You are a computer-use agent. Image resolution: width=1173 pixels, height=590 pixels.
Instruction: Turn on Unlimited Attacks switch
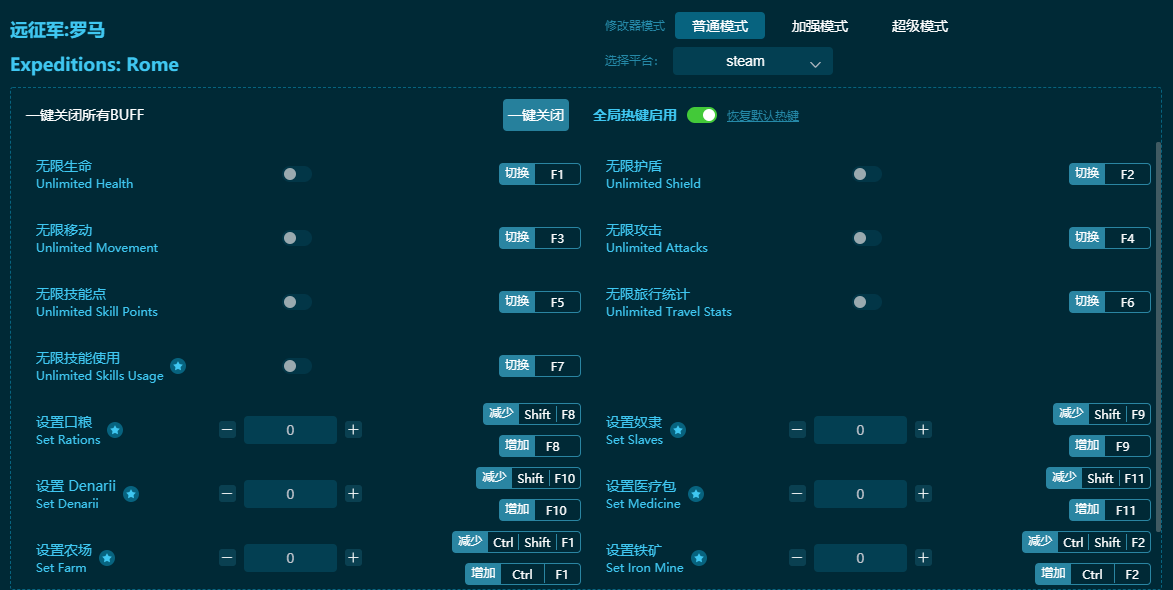click(866, 238)
